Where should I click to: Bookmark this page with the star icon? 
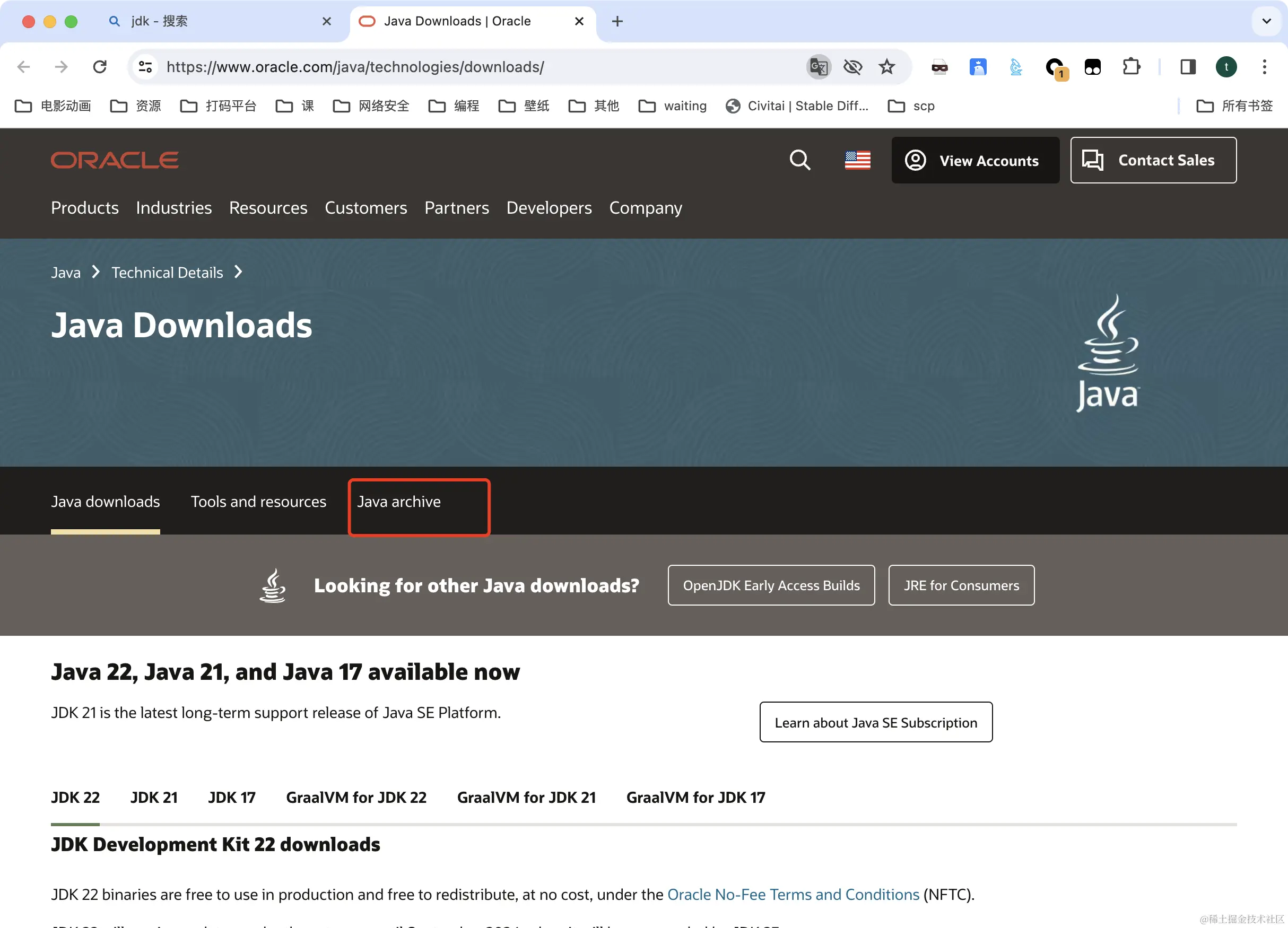[x=886, y=67]
